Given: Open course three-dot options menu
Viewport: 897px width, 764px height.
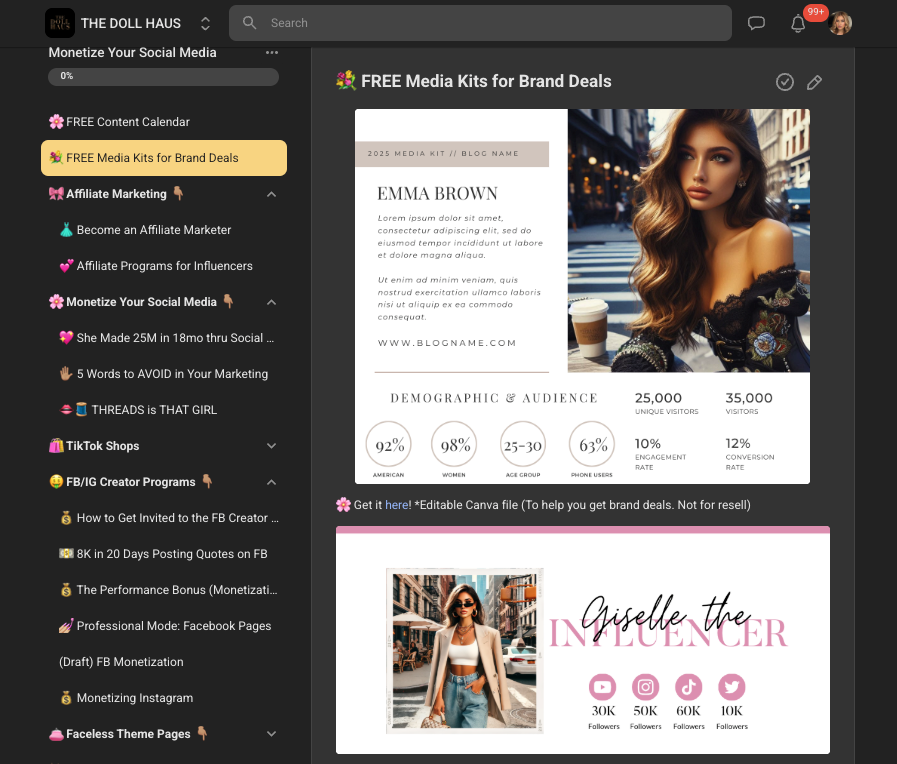Looking at the screenshot, I should point(272,52).
